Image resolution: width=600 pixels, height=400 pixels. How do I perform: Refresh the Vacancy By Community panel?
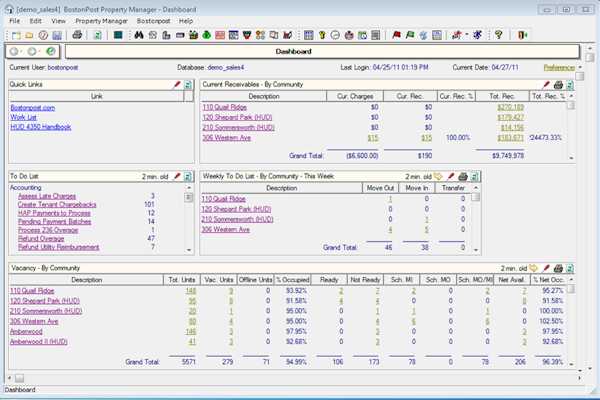570,268
